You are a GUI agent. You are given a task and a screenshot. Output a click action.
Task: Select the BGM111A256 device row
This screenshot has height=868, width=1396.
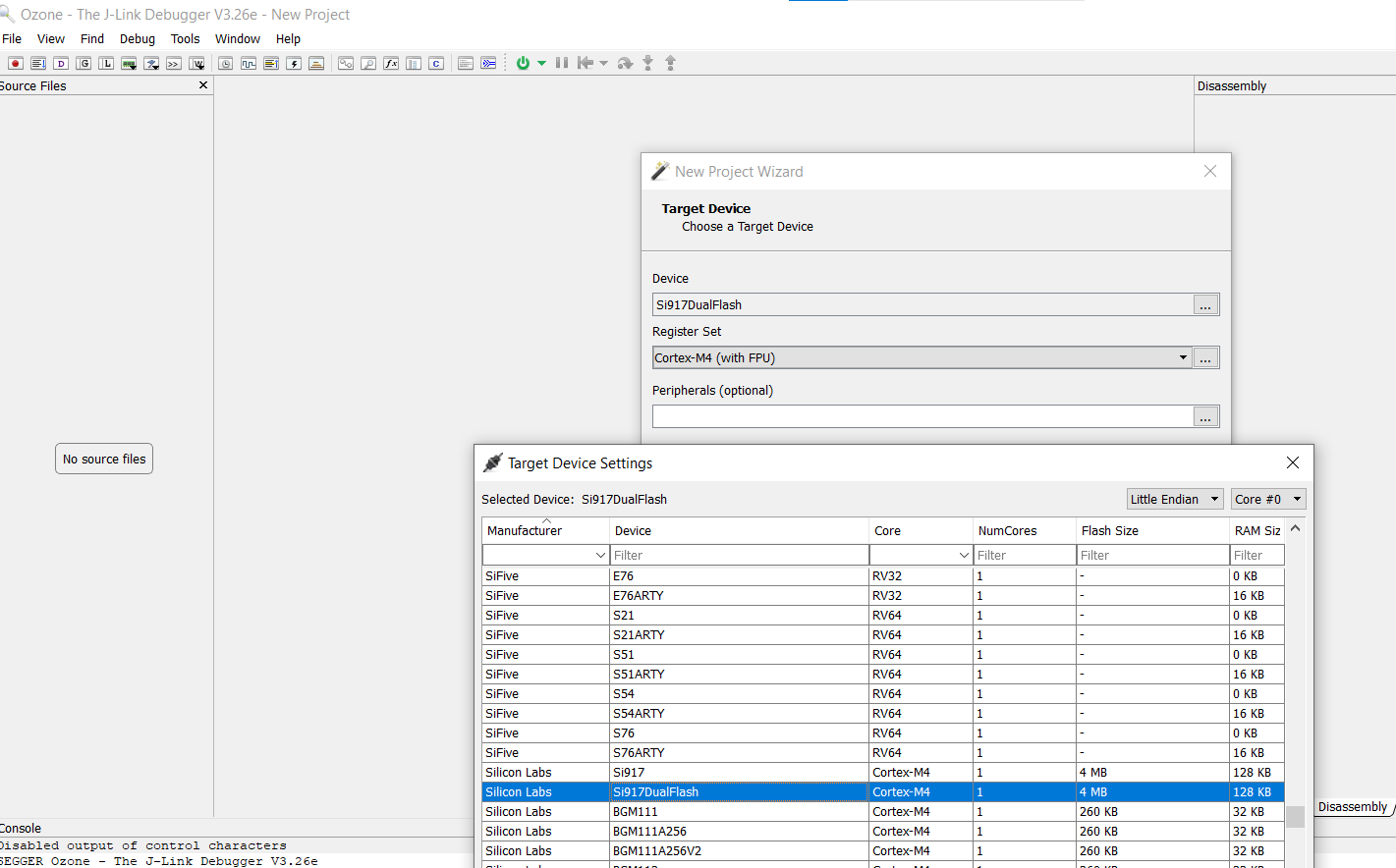883,832
